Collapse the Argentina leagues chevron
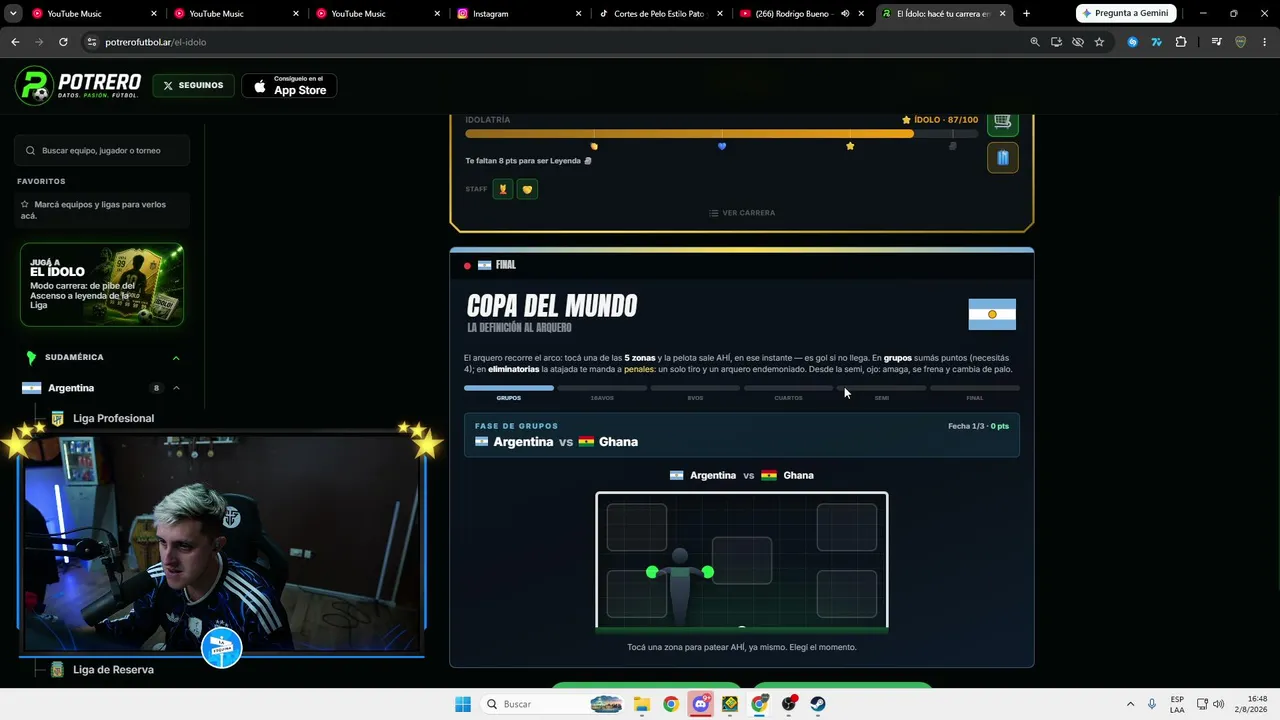This screenshot has width=1280, height=720. [176, 388]
